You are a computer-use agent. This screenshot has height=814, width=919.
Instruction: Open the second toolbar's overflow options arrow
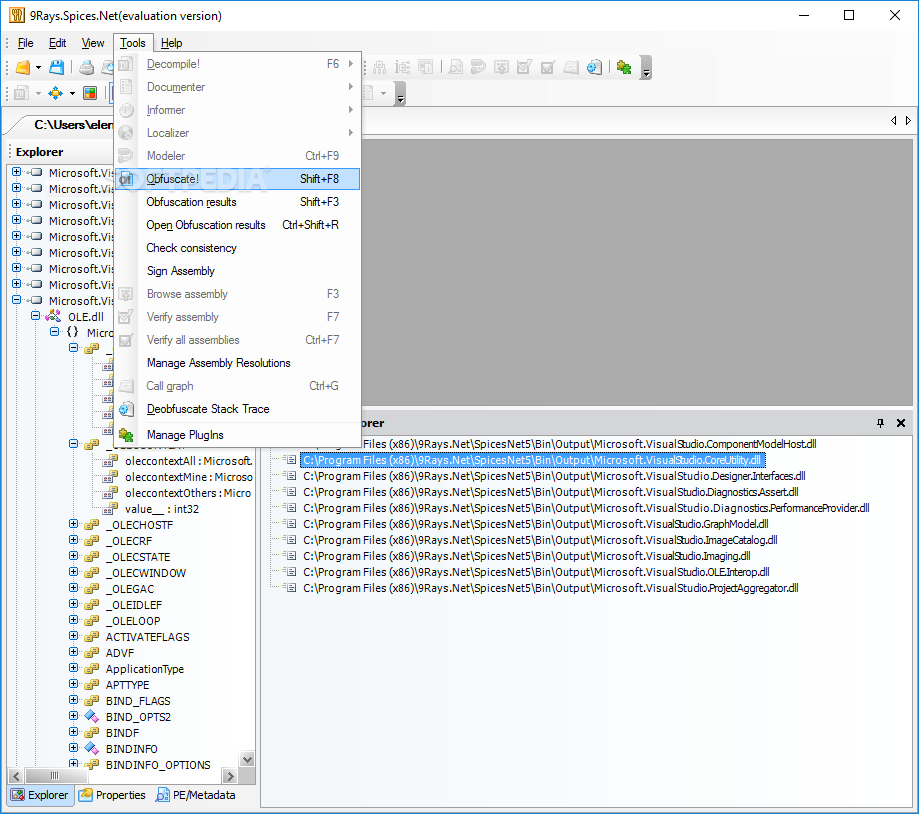(400, 93)
